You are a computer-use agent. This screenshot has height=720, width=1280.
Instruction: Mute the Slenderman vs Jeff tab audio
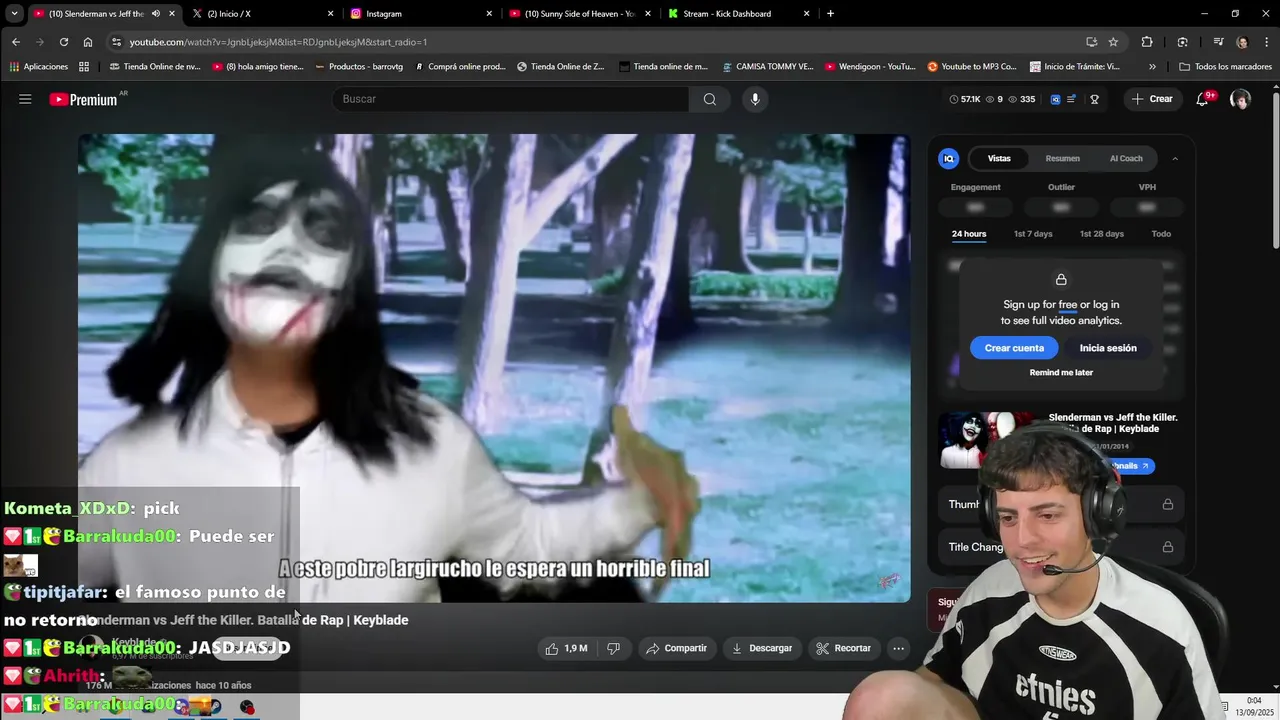click(155, 14)
